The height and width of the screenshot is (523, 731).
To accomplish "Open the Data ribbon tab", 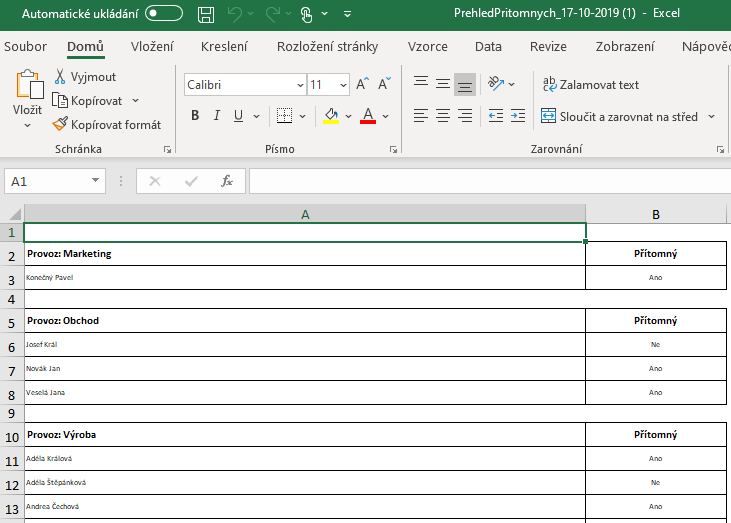I will coord(488,47).
